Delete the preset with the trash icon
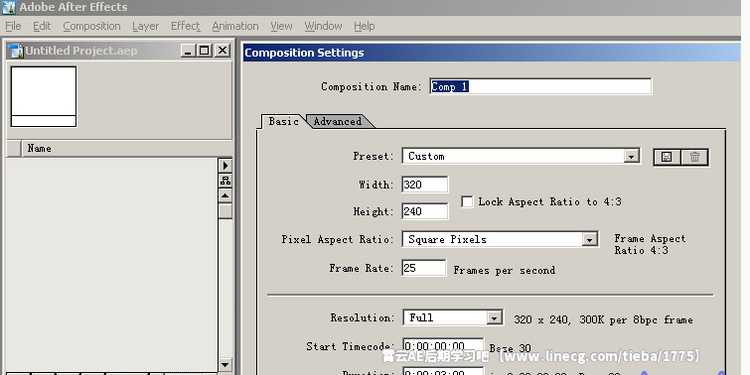The image size is (750, 375). click(695, 157)
